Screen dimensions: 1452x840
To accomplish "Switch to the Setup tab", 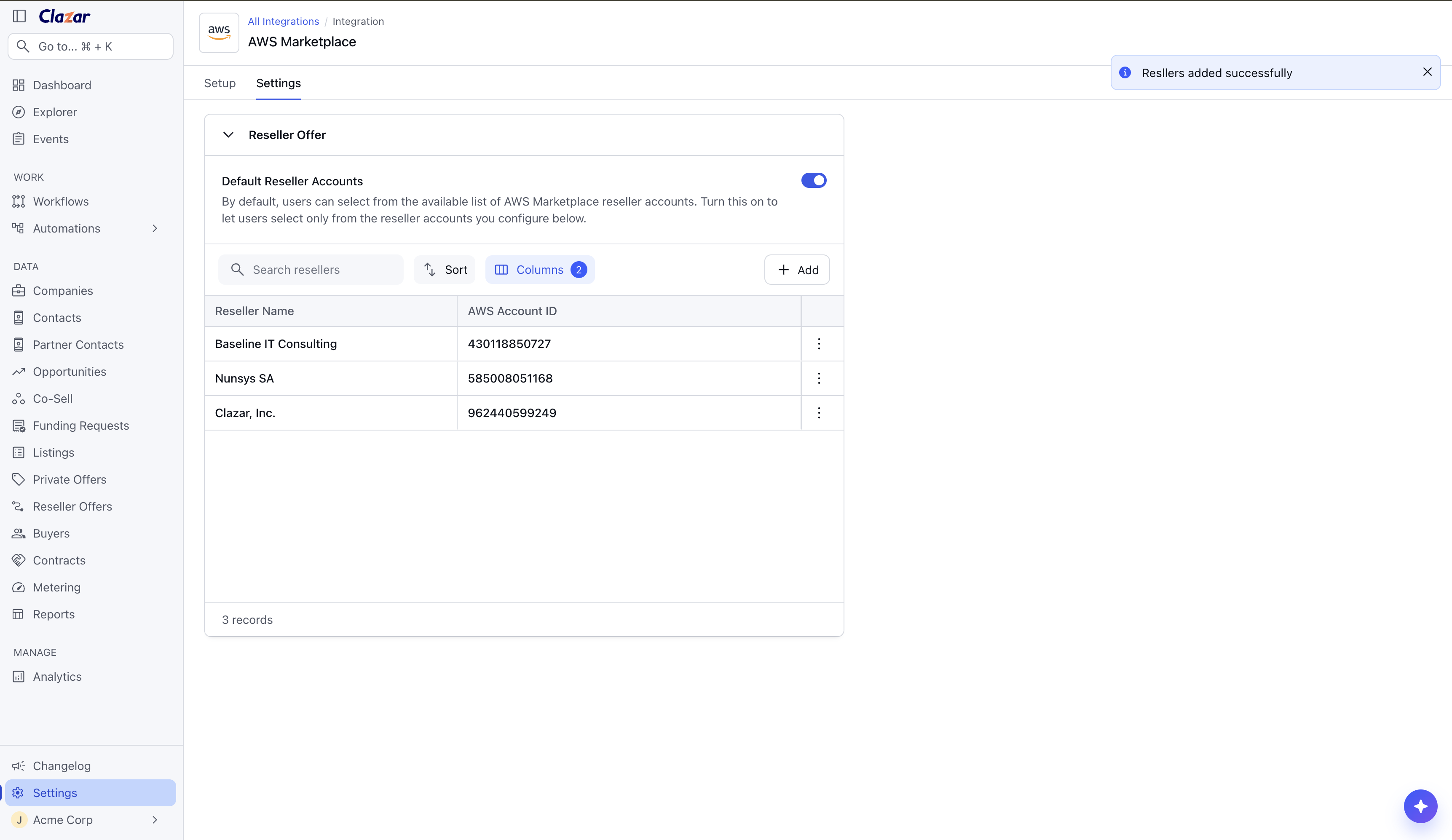I will (220, 83).
